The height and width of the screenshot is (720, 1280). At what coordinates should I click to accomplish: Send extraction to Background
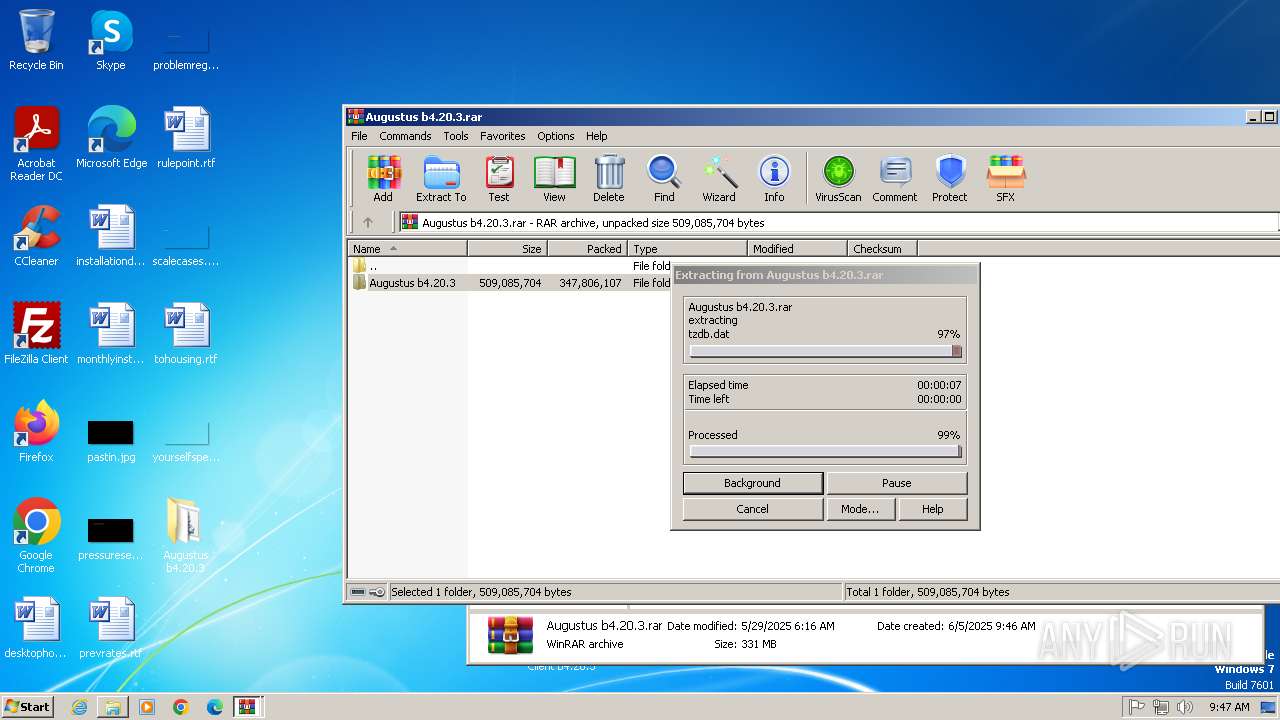[x=753, y=483]
